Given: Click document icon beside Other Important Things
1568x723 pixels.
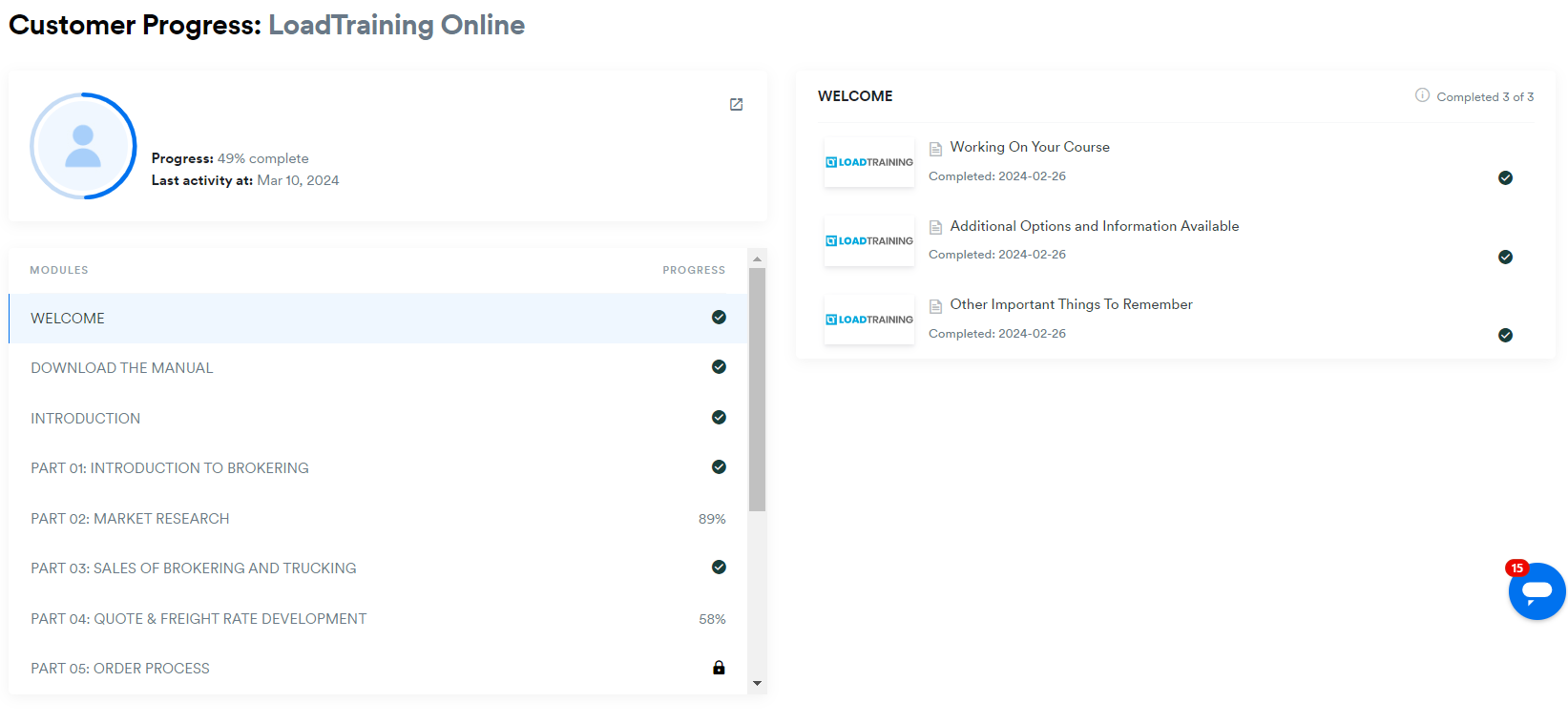Looking at the screenshot, I should pos(935,305).
